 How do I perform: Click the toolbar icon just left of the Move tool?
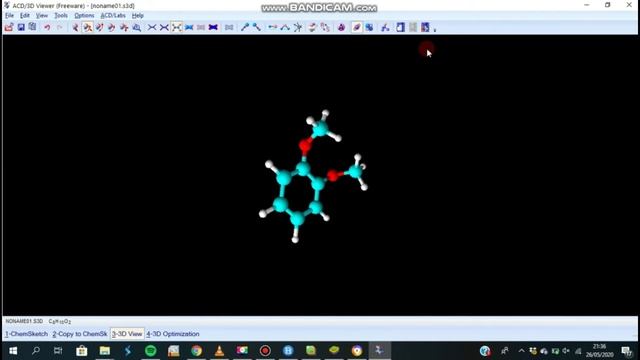pyautogui.click(x=111, y=27)
